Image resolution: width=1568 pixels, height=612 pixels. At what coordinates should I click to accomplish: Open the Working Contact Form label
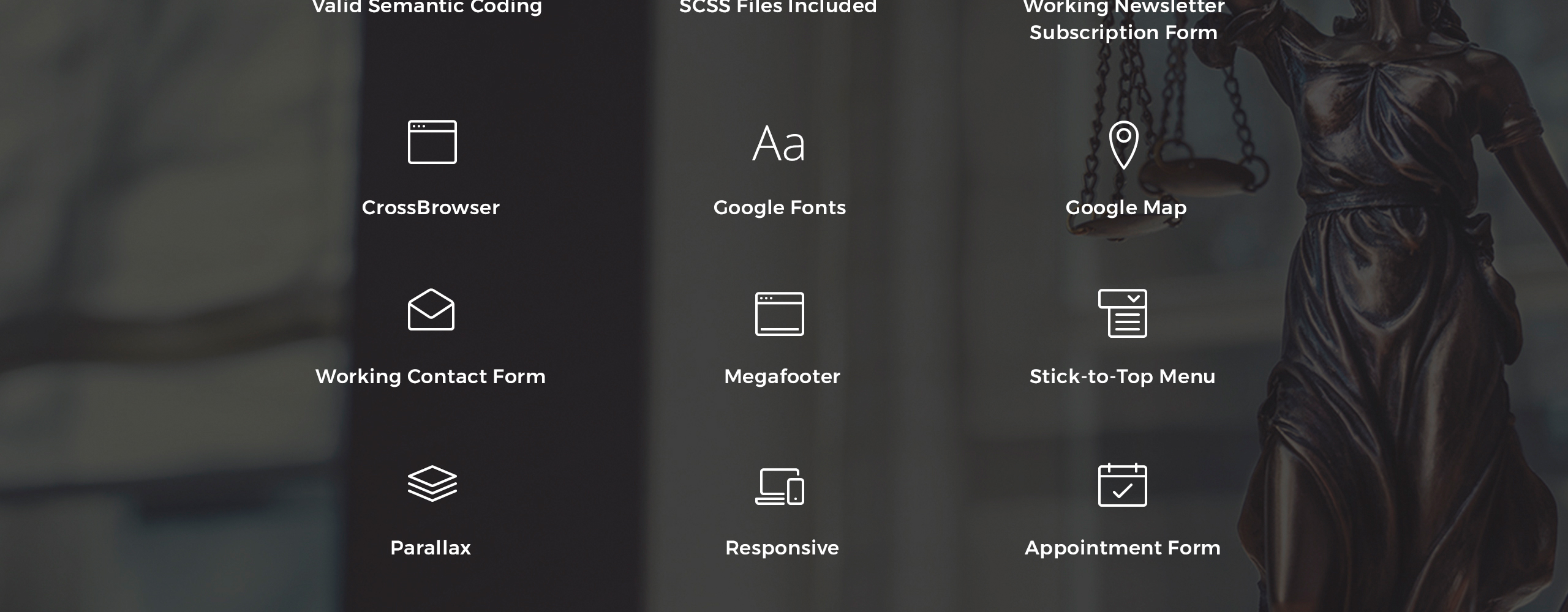[x=431, y=377]
